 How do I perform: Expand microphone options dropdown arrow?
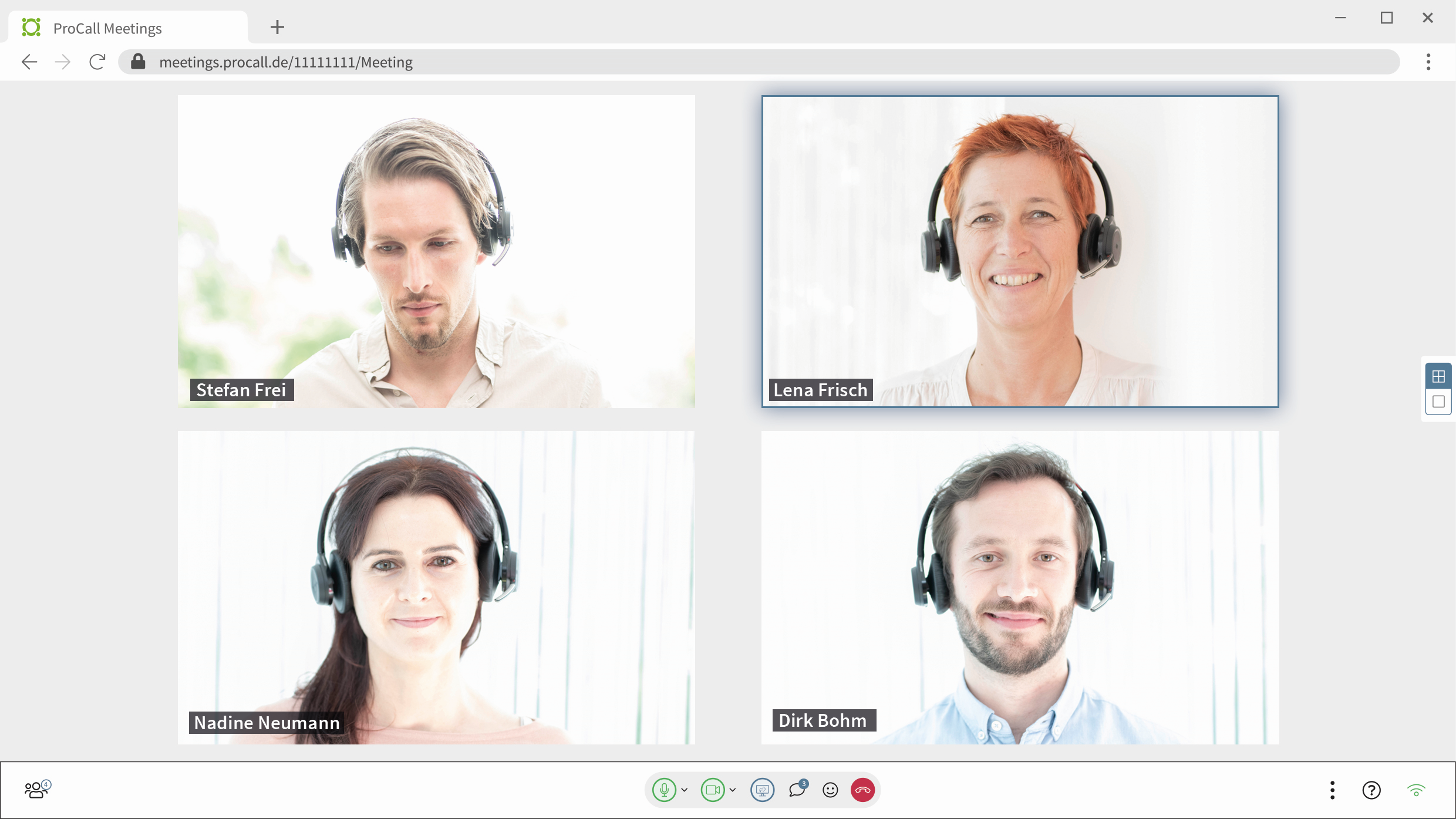pyautogui.click(x=685, y=790)
